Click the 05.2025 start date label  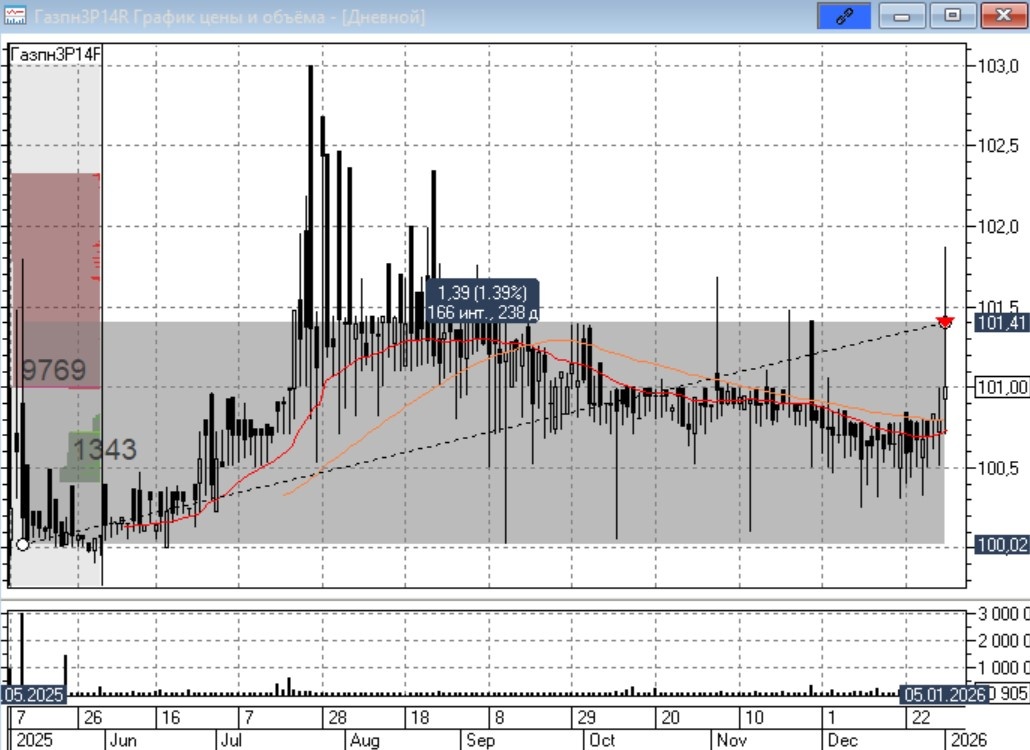(34, 694)
